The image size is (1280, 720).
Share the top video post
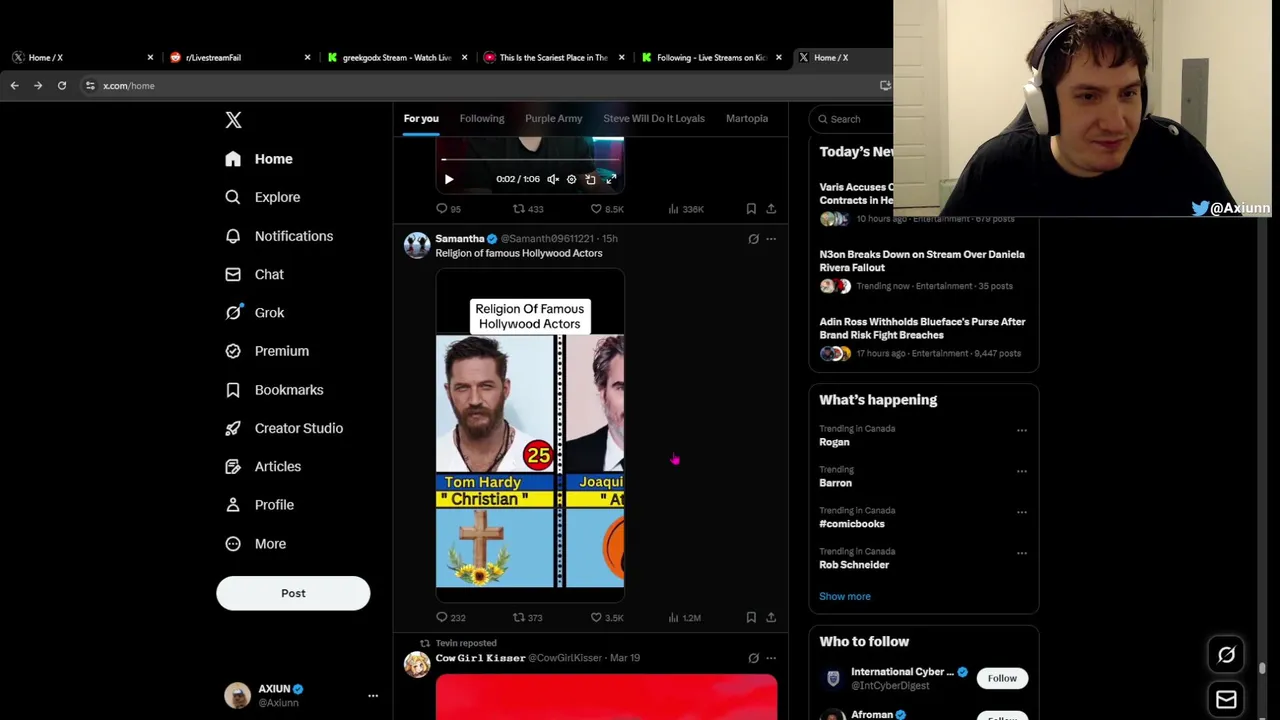771,209
